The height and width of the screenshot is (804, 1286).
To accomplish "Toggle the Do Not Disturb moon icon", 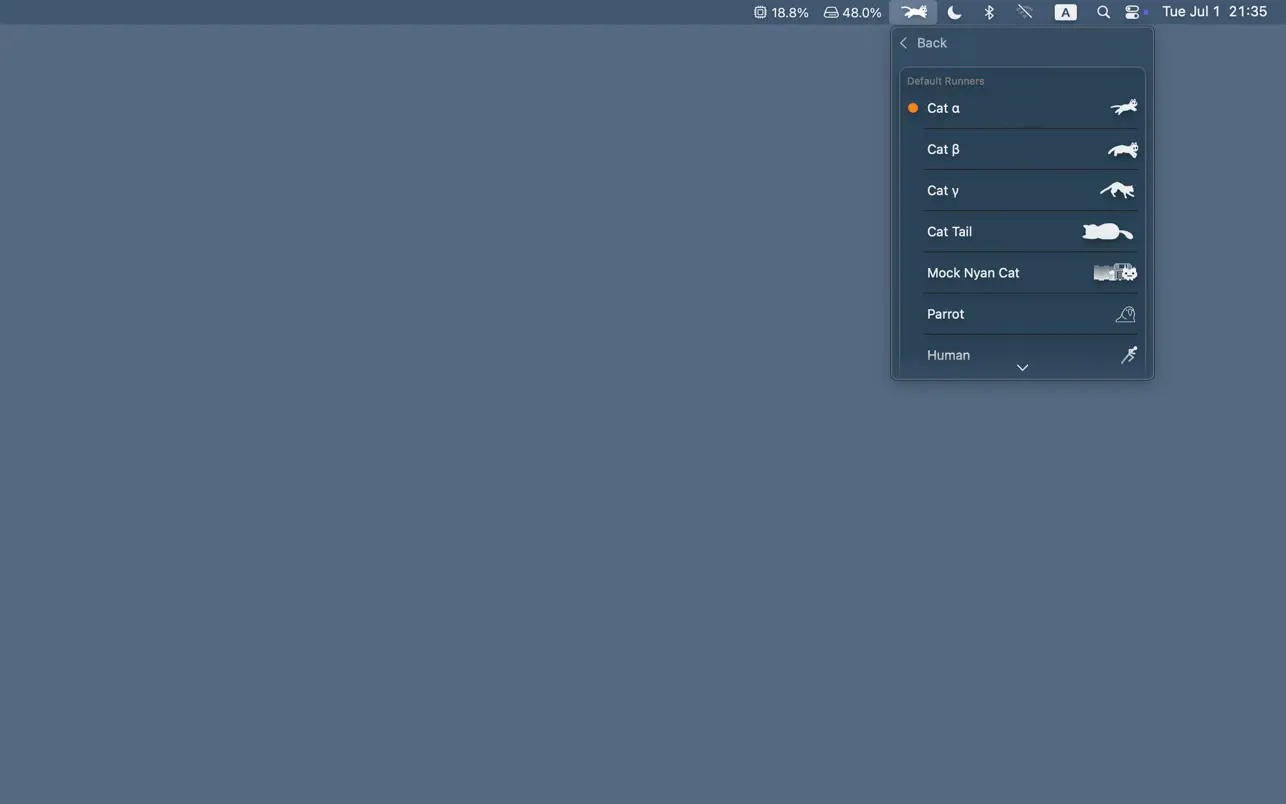I will (954, 12).
